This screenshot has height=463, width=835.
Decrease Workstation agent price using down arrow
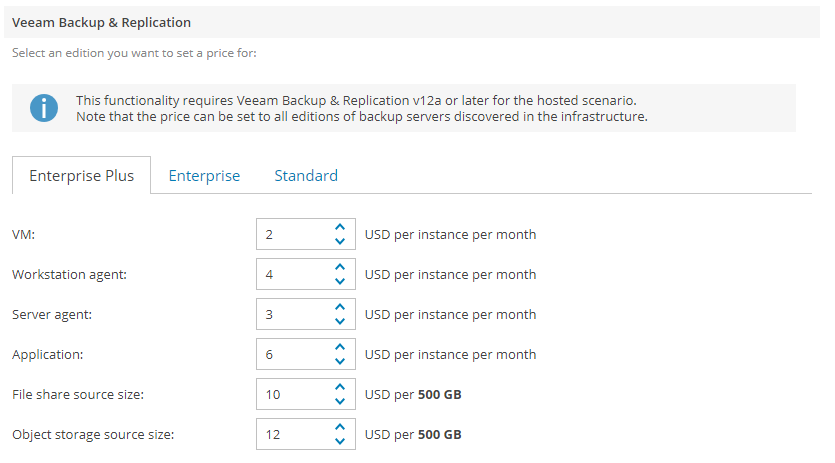340,281
